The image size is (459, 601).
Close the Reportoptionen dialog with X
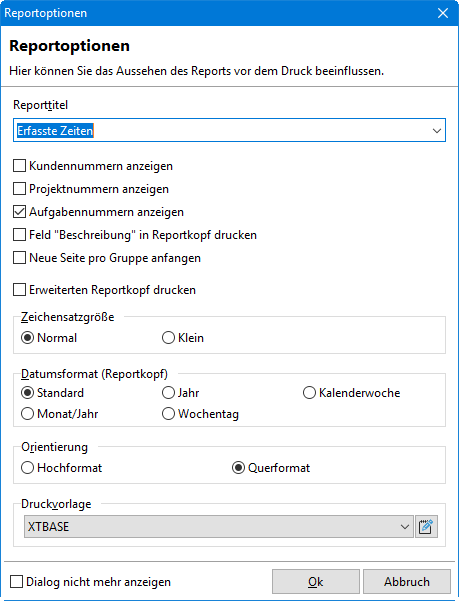[443, 13]
